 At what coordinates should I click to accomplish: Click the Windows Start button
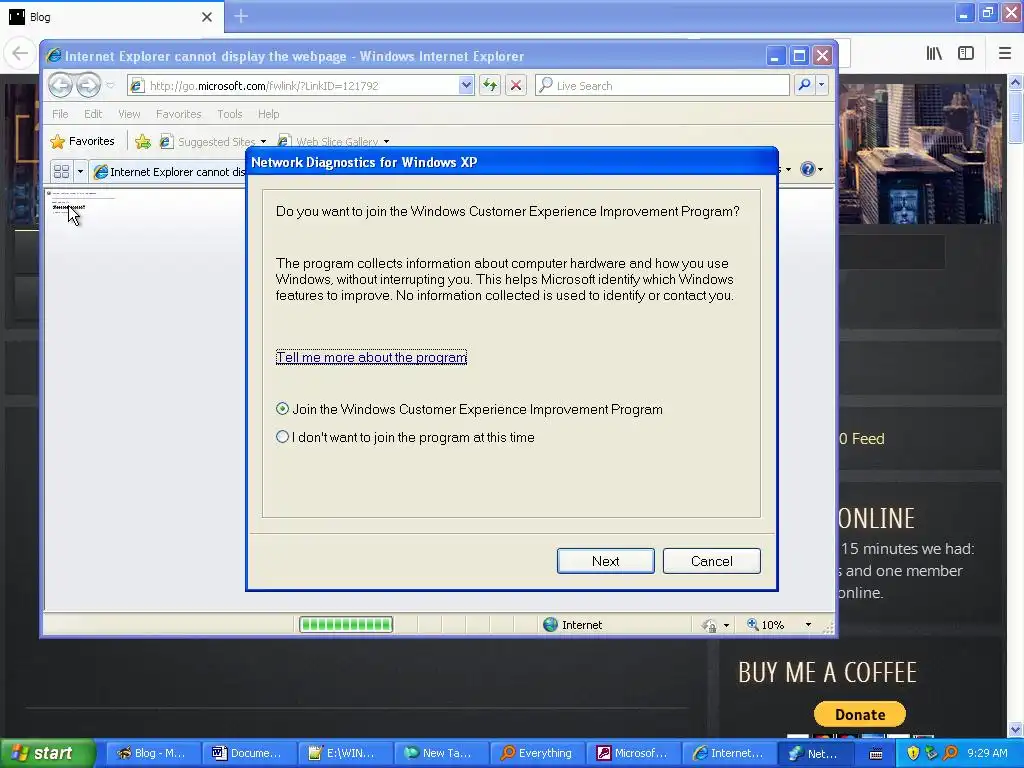click(x=47, y=753)
